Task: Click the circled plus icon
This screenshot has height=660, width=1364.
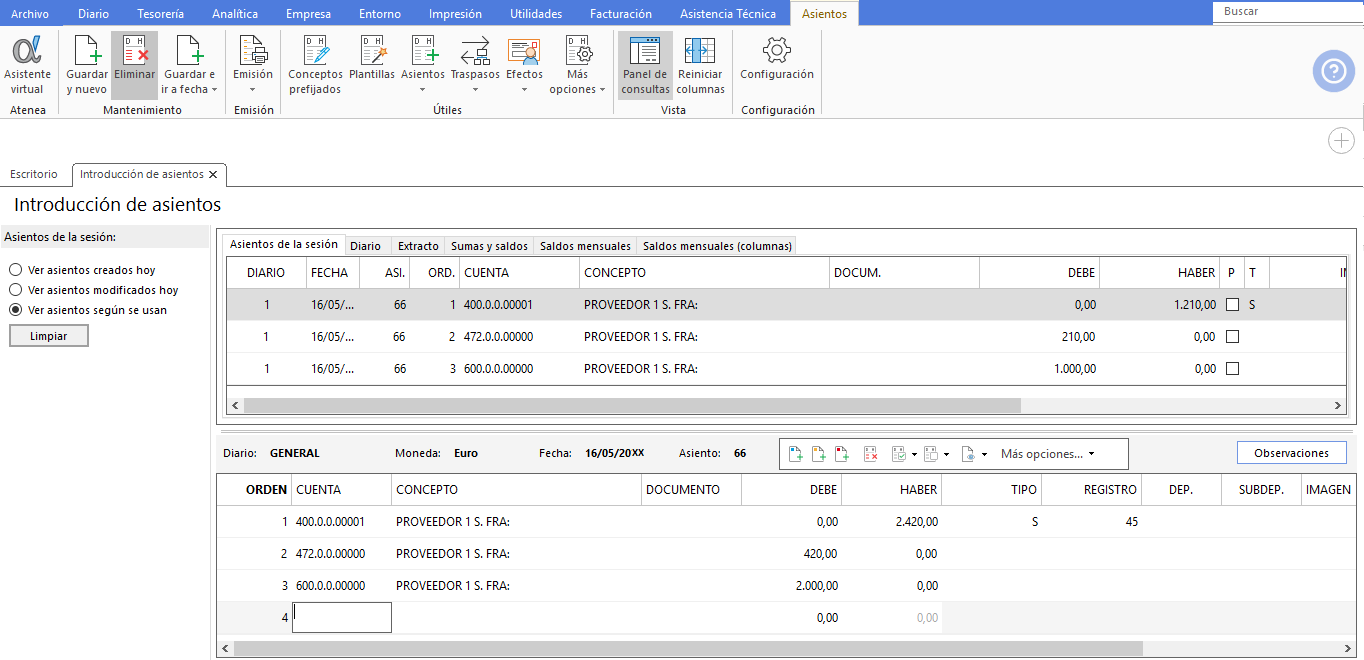Action: pyautogui.click(x=1341, y=141)
